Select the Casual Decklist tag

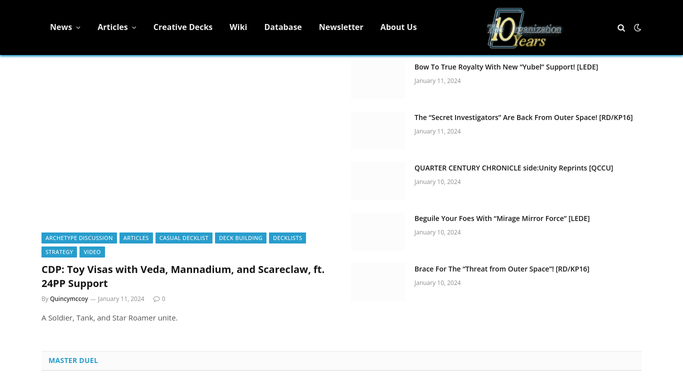coord(184,238)
